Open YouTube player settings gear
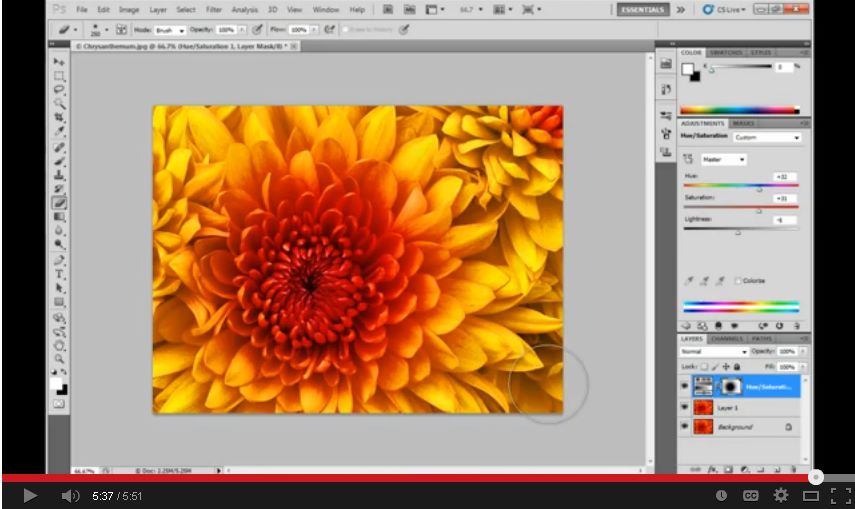Viewport: 855px width, 509px height. tap(780, 495)
